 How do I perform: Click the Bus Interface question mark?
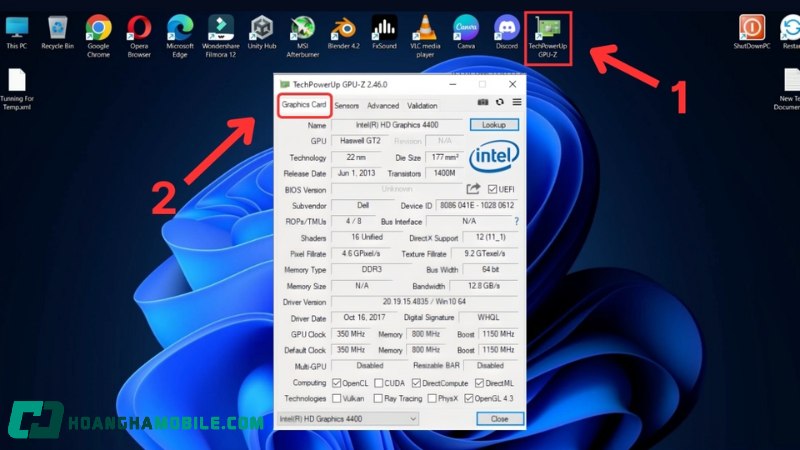516,221
